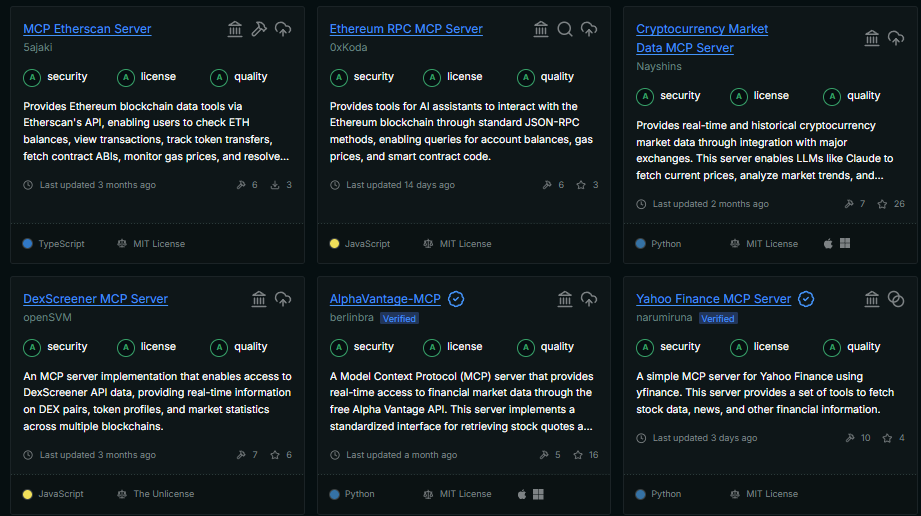Click the author name berlinbra
Viewport: 921px width, 516px height.
351,317
